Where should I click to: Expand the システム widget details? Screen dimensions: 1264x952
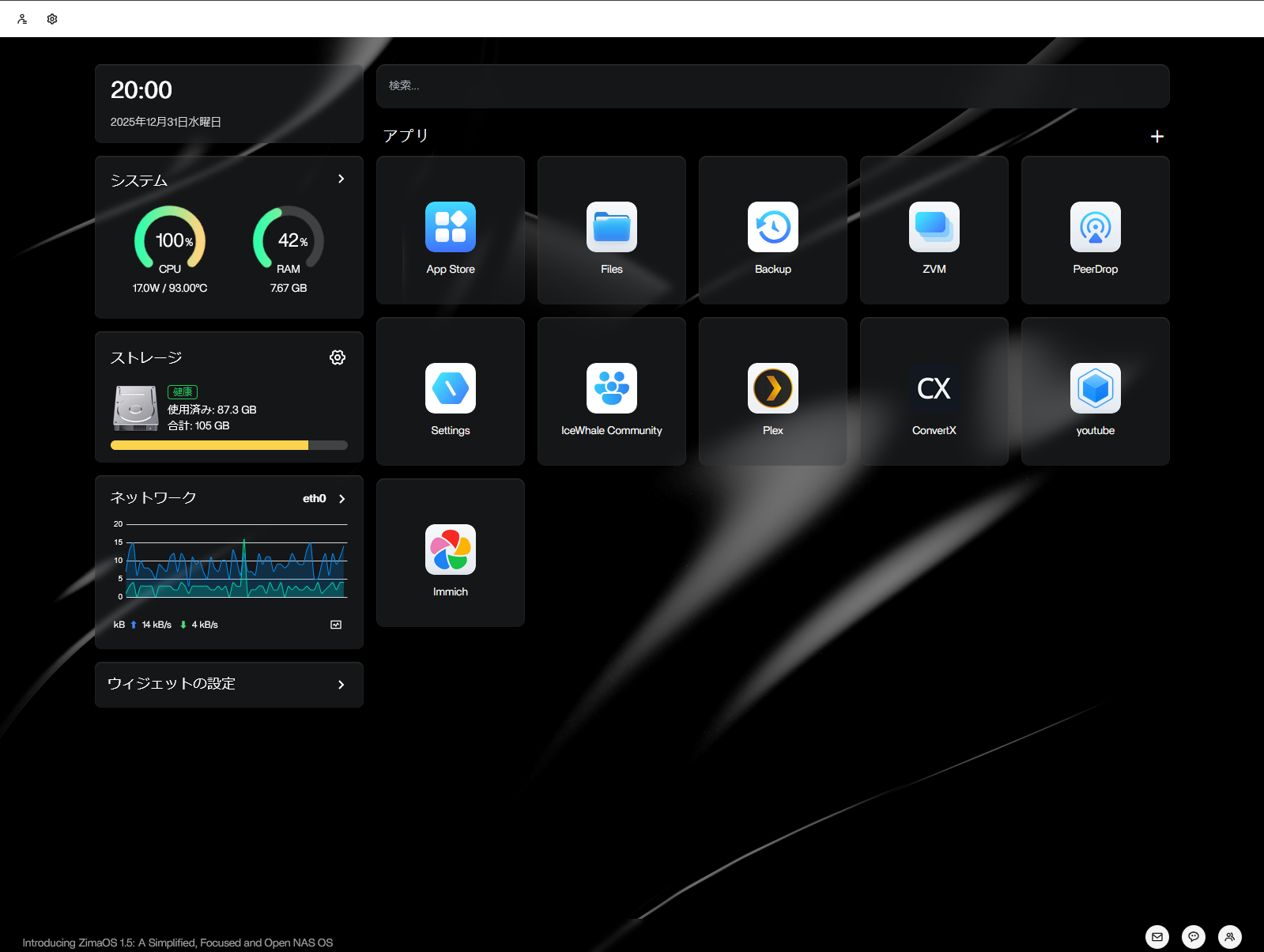pyautogui.click(x=341, y=179)
